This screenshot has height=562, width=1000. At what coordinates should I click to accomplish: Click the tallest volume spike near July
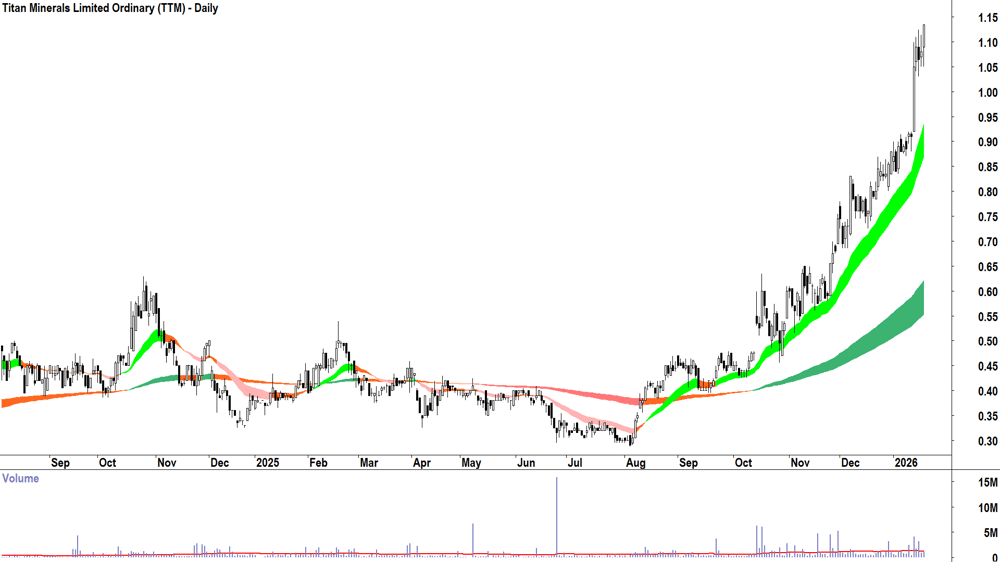[x=557, y=515]
